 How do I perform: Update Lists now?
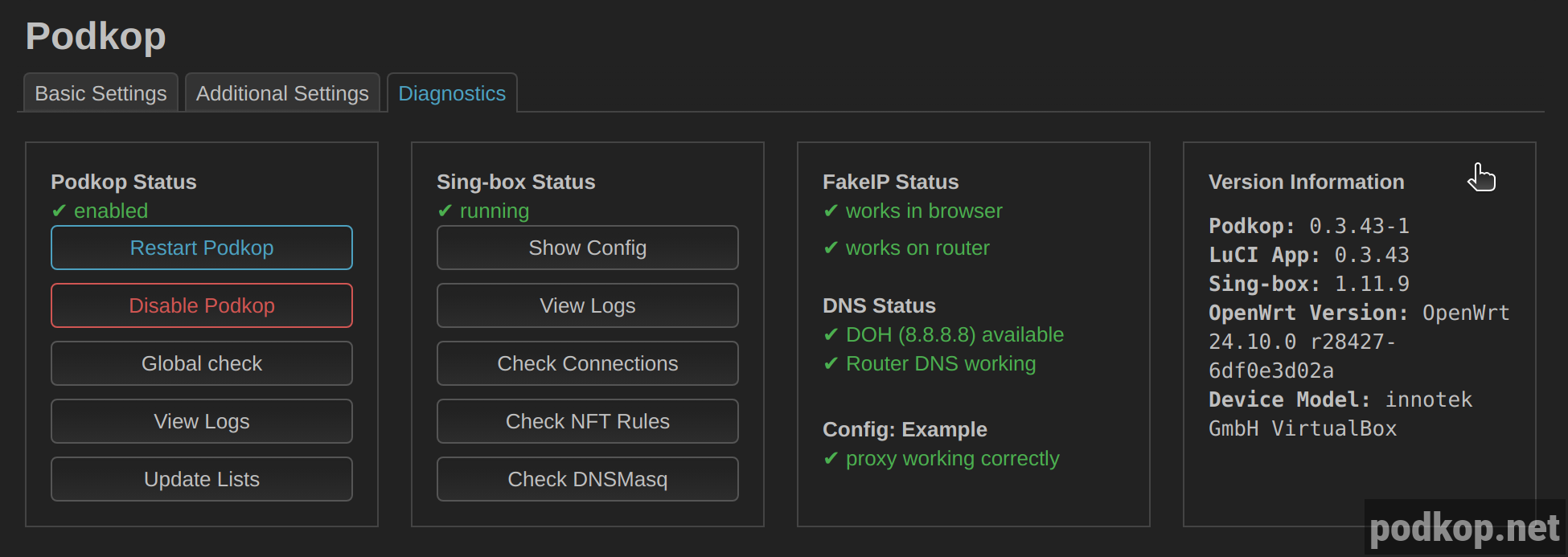(202, 479)
